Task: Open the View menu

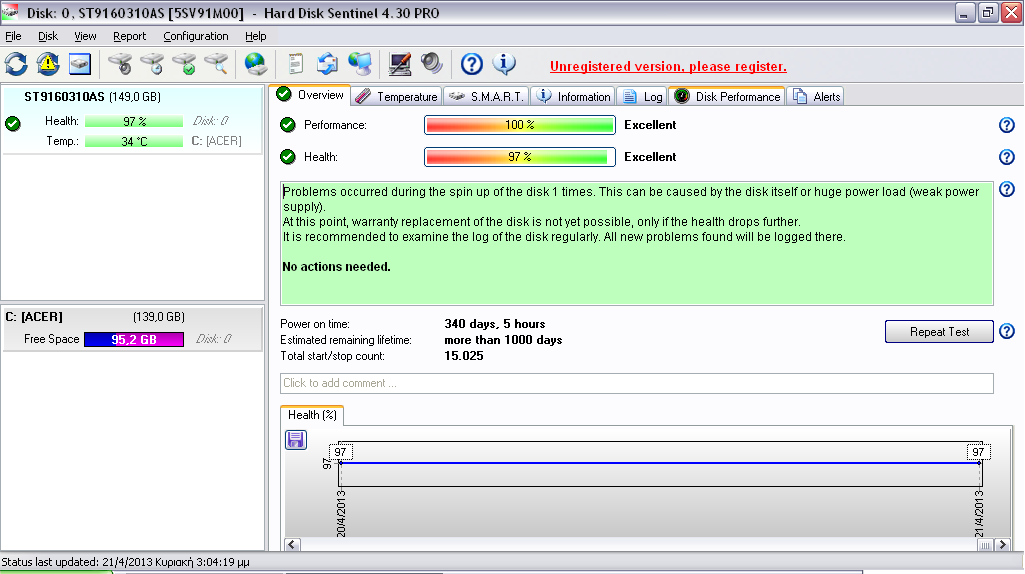Action: [85, 36]
